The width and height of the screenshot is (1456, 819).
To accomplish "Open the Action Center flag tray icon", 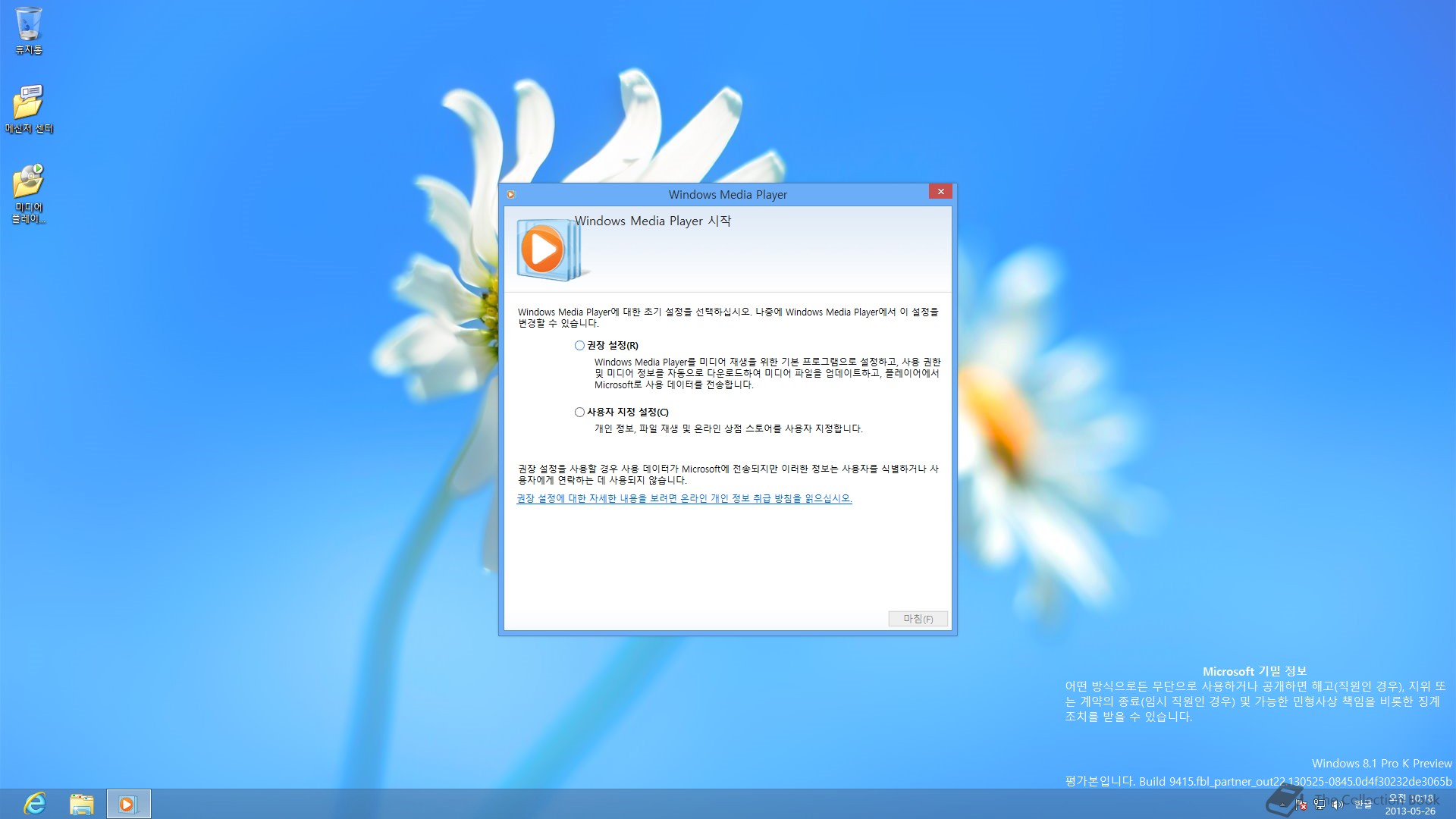I will 1301,805.
